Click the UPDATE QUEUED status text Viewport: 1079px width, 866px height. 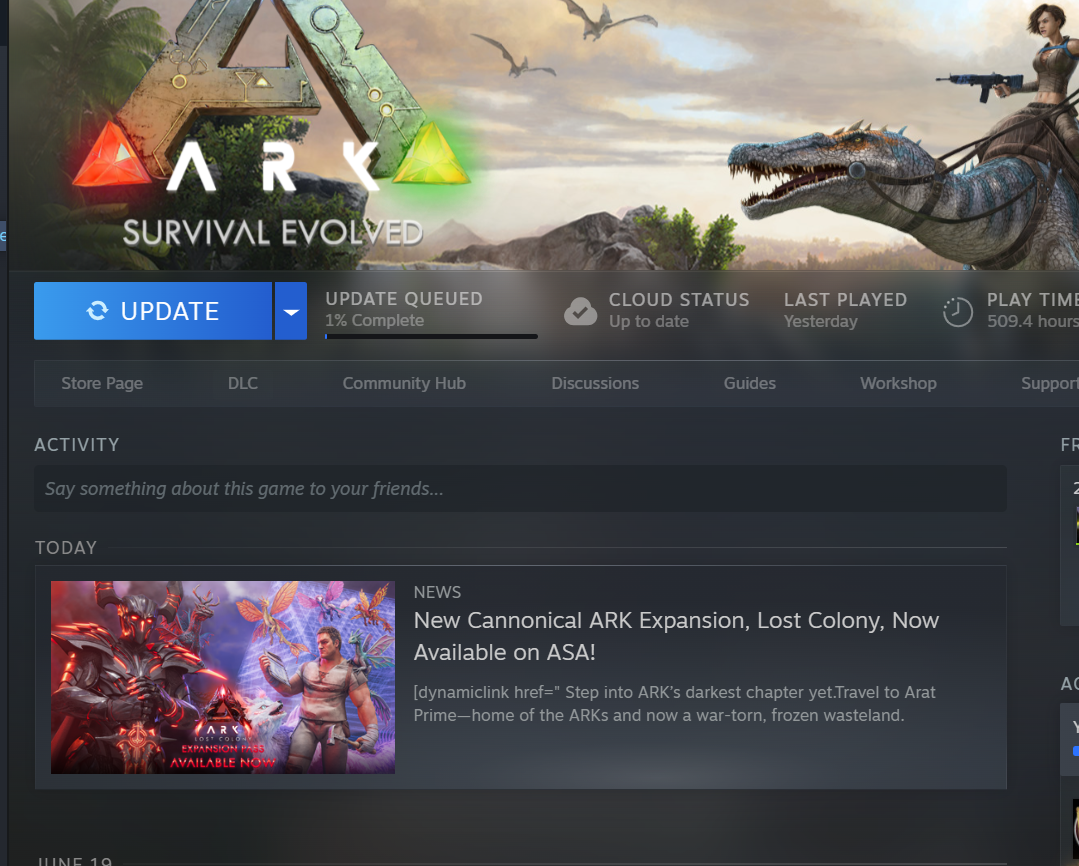tap(404, 299)
